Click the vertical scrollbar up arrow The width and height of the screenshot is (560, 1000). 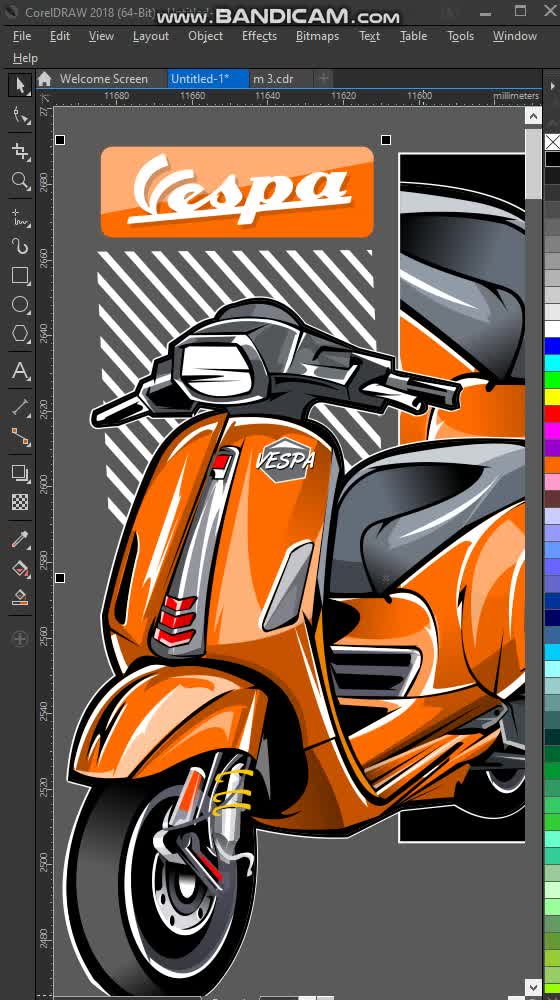pyautogui.click(x=533, y=115)
